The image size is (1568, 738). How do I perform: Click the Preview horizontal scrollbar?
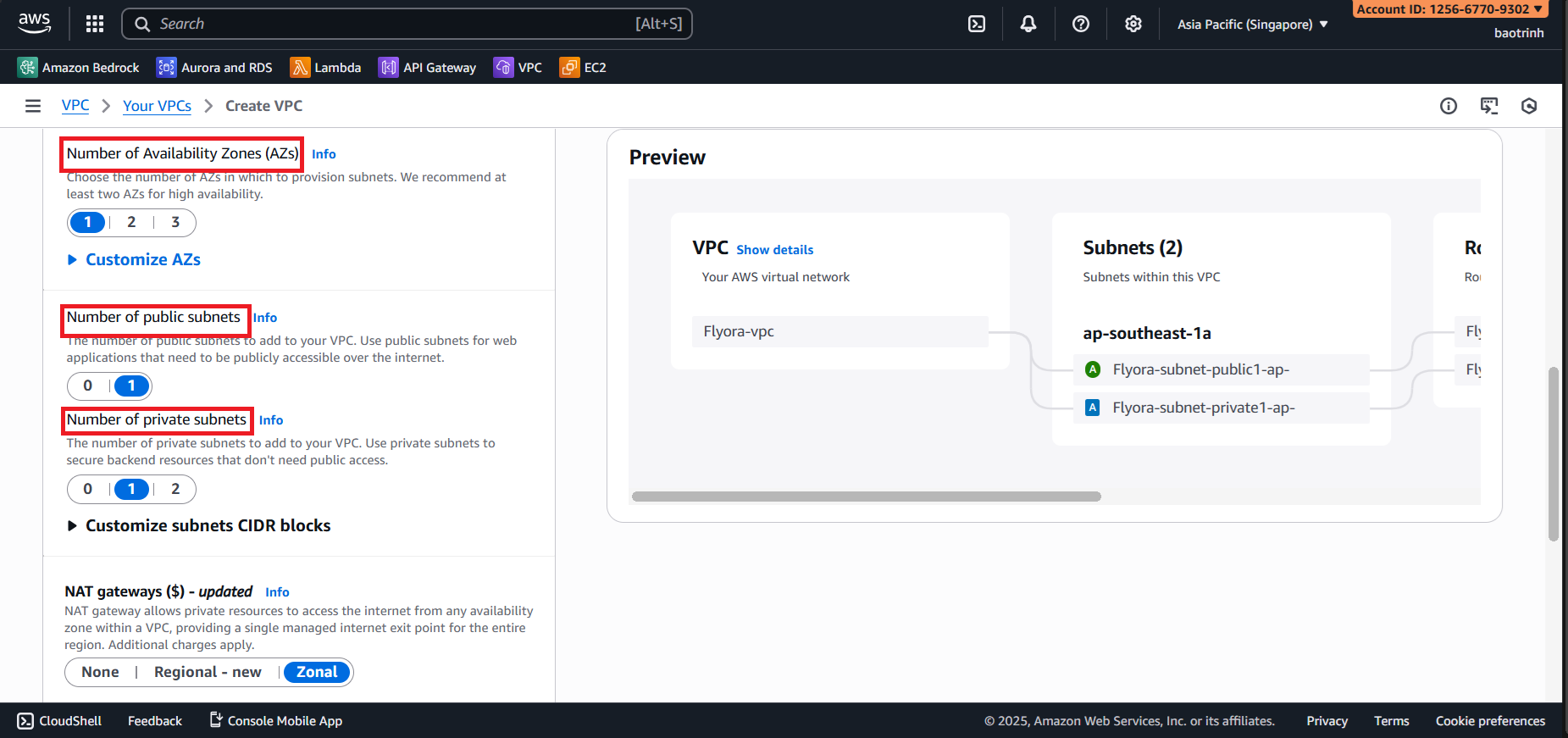(866, 497)
